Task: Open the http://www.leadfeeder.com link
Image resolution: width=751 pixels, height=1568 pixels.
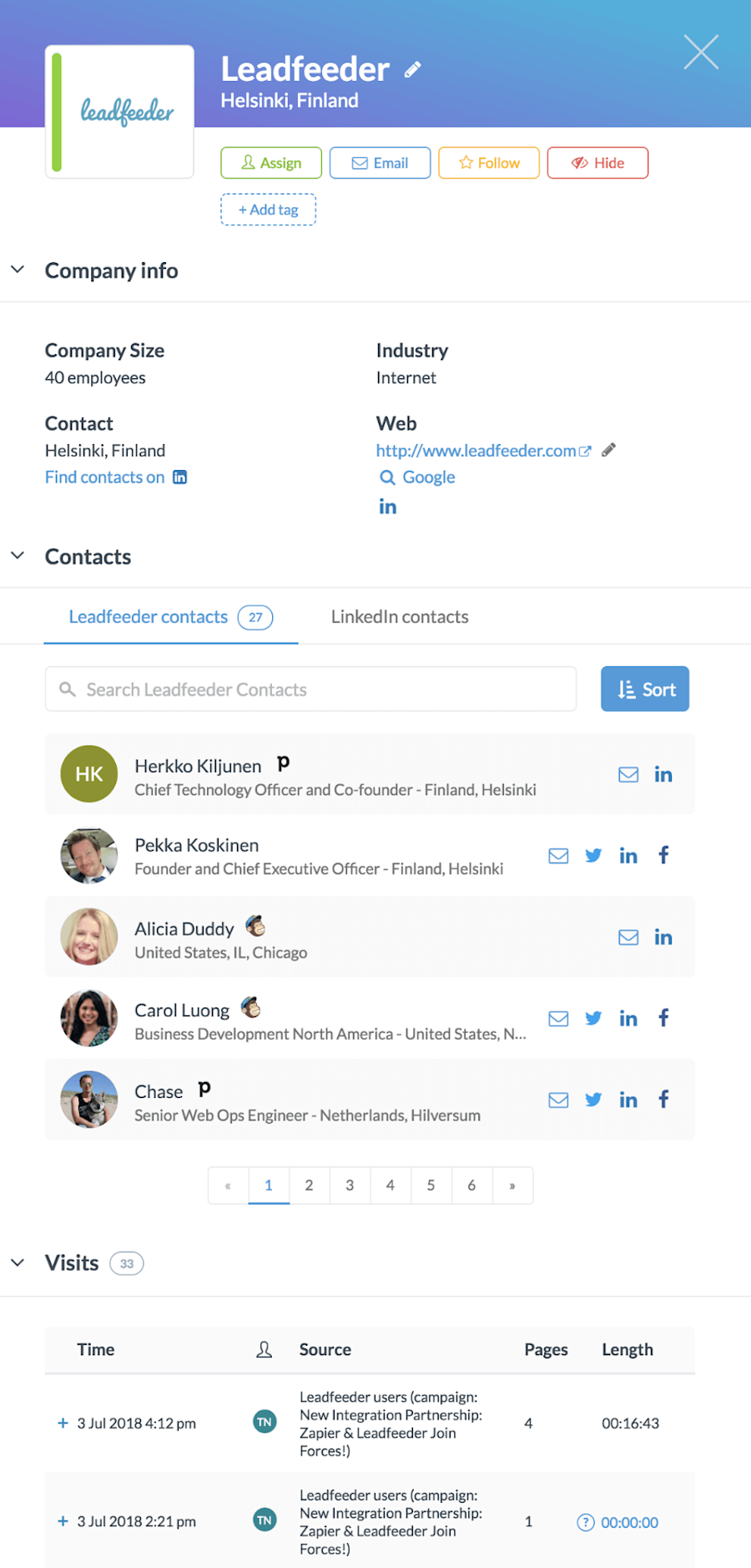Action: 476,451
